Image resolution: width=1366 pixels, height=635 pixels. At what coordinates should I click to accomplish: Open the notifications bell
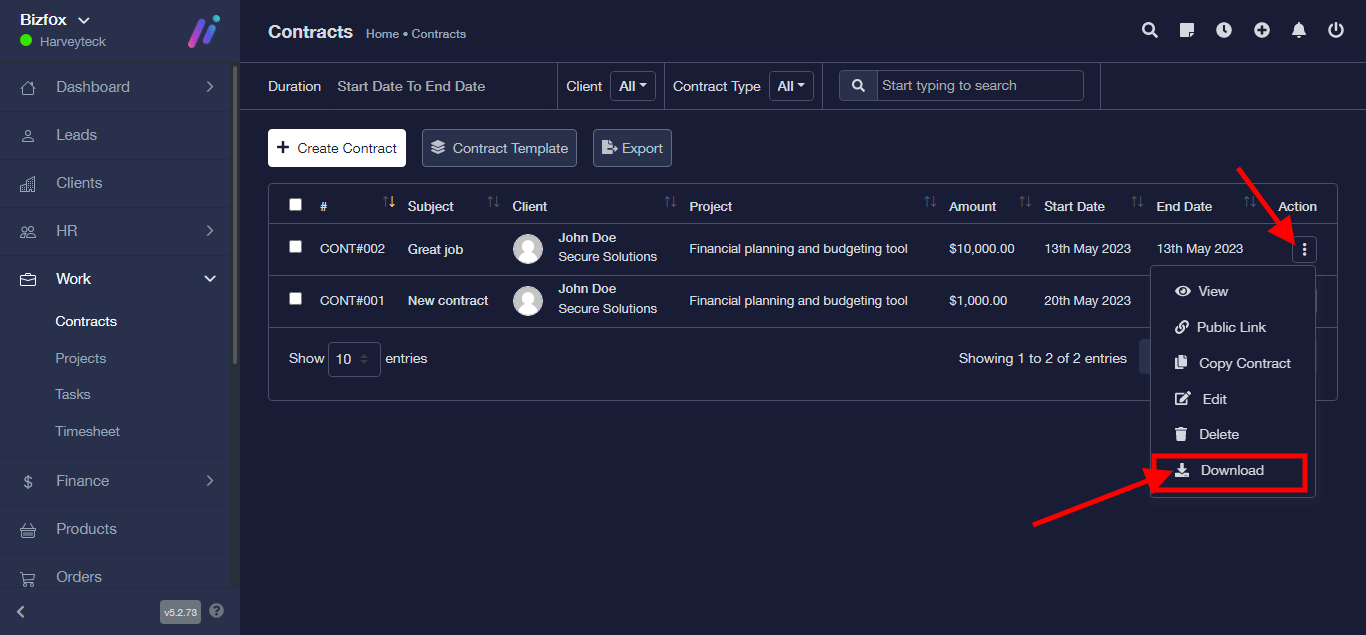coord(1299,31)
